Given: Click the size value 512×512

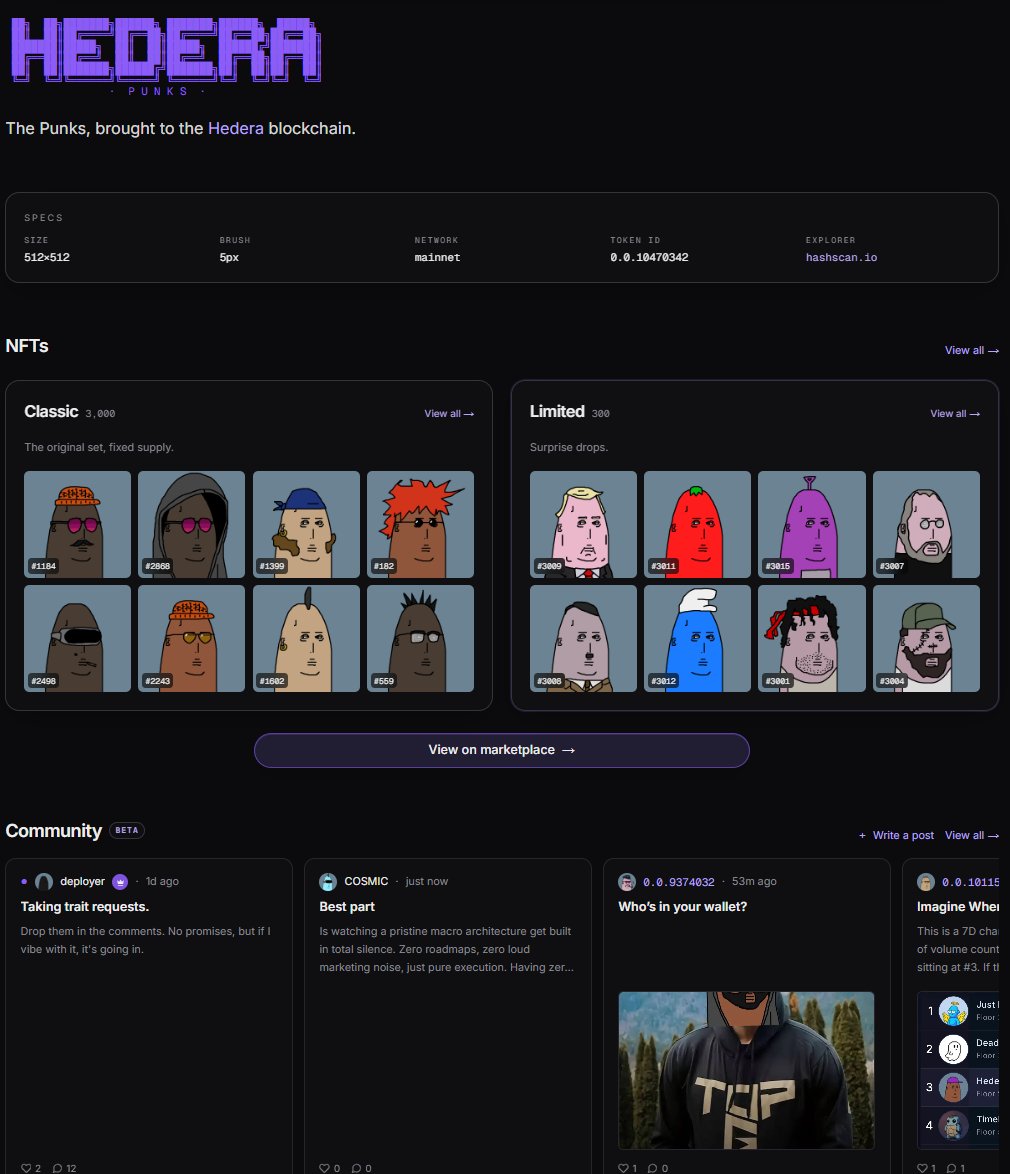Looking at the screenshot, I should (x=46, y=258).
